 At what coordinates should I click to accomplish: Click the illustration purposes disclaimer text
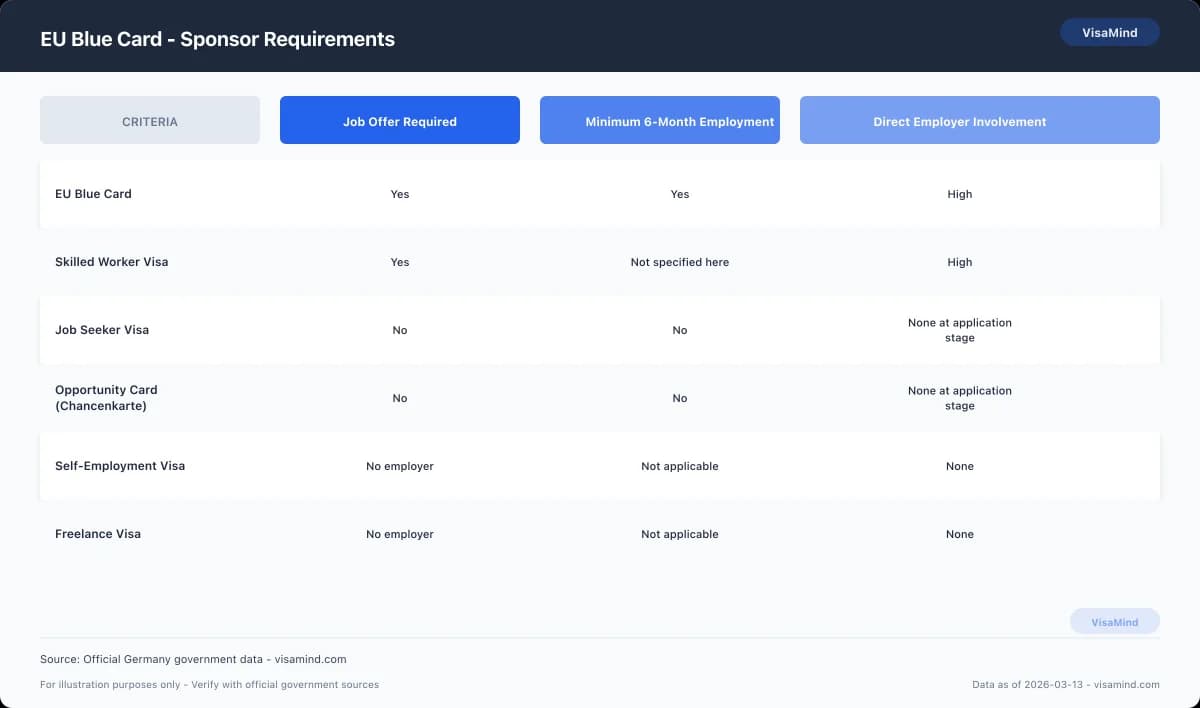[209, 684]
